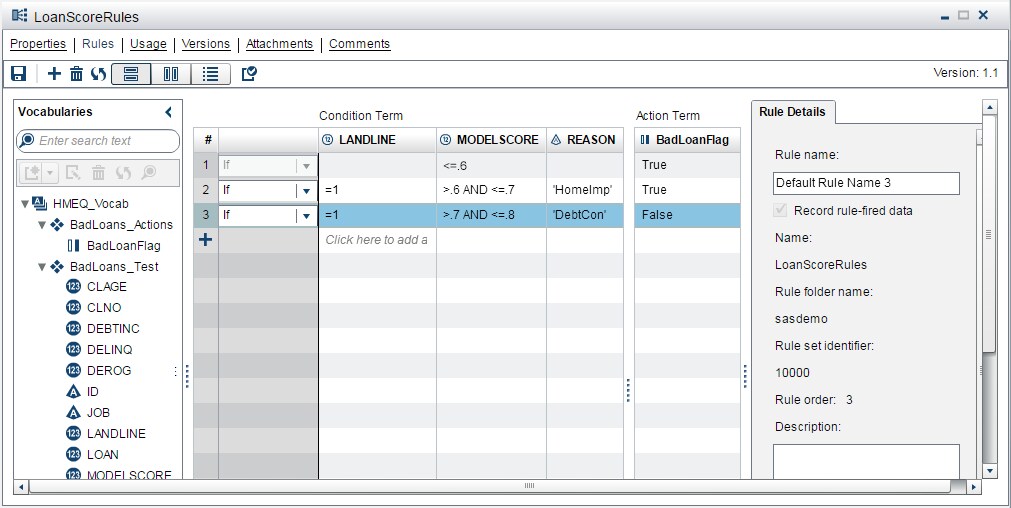Click into the Description text area

(x=866, y=462)
